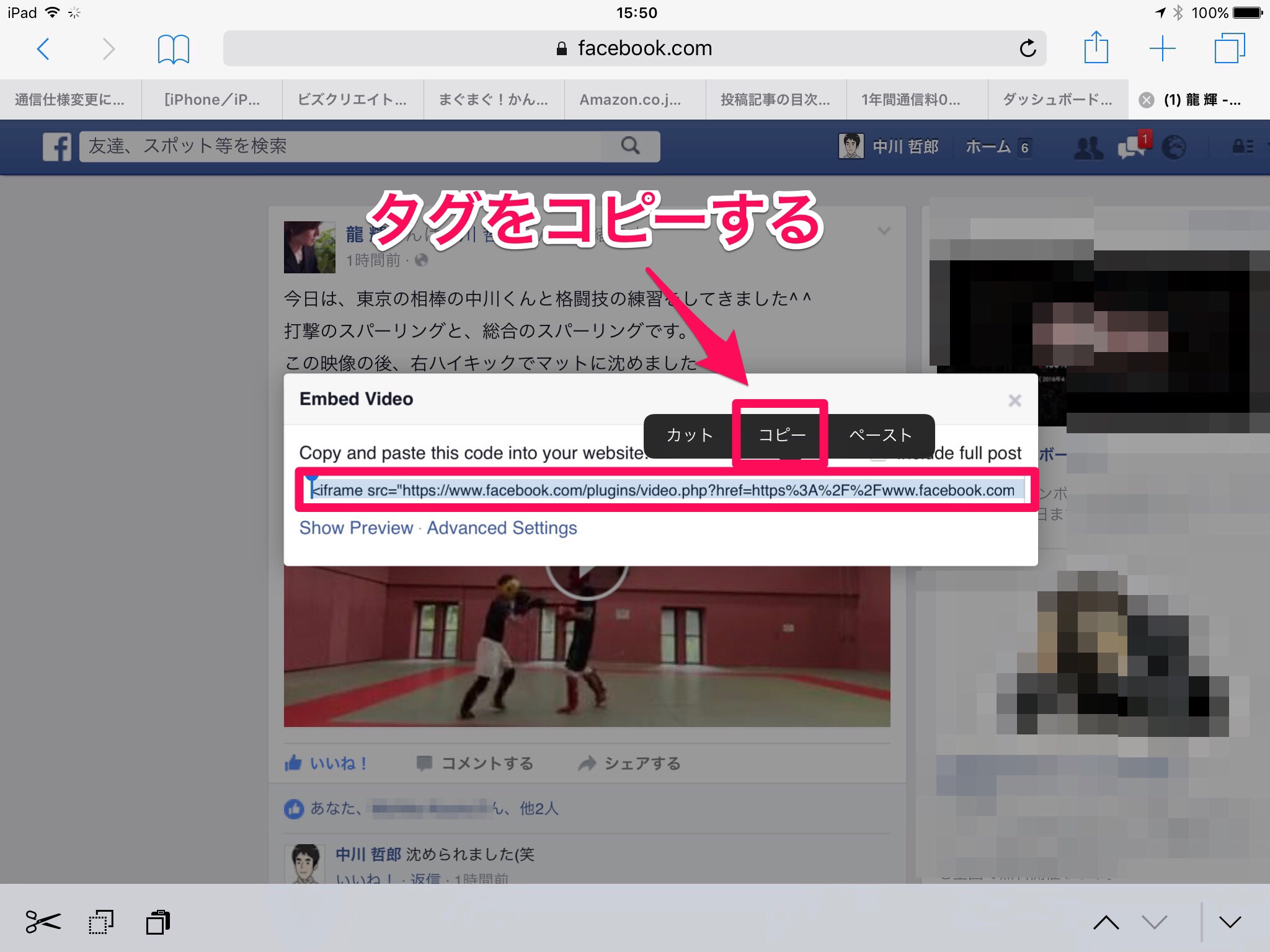The height and width of the screenshot is (952, 1270).
Task: Close the Embed Video dialog
Action: pos(1015,400)
